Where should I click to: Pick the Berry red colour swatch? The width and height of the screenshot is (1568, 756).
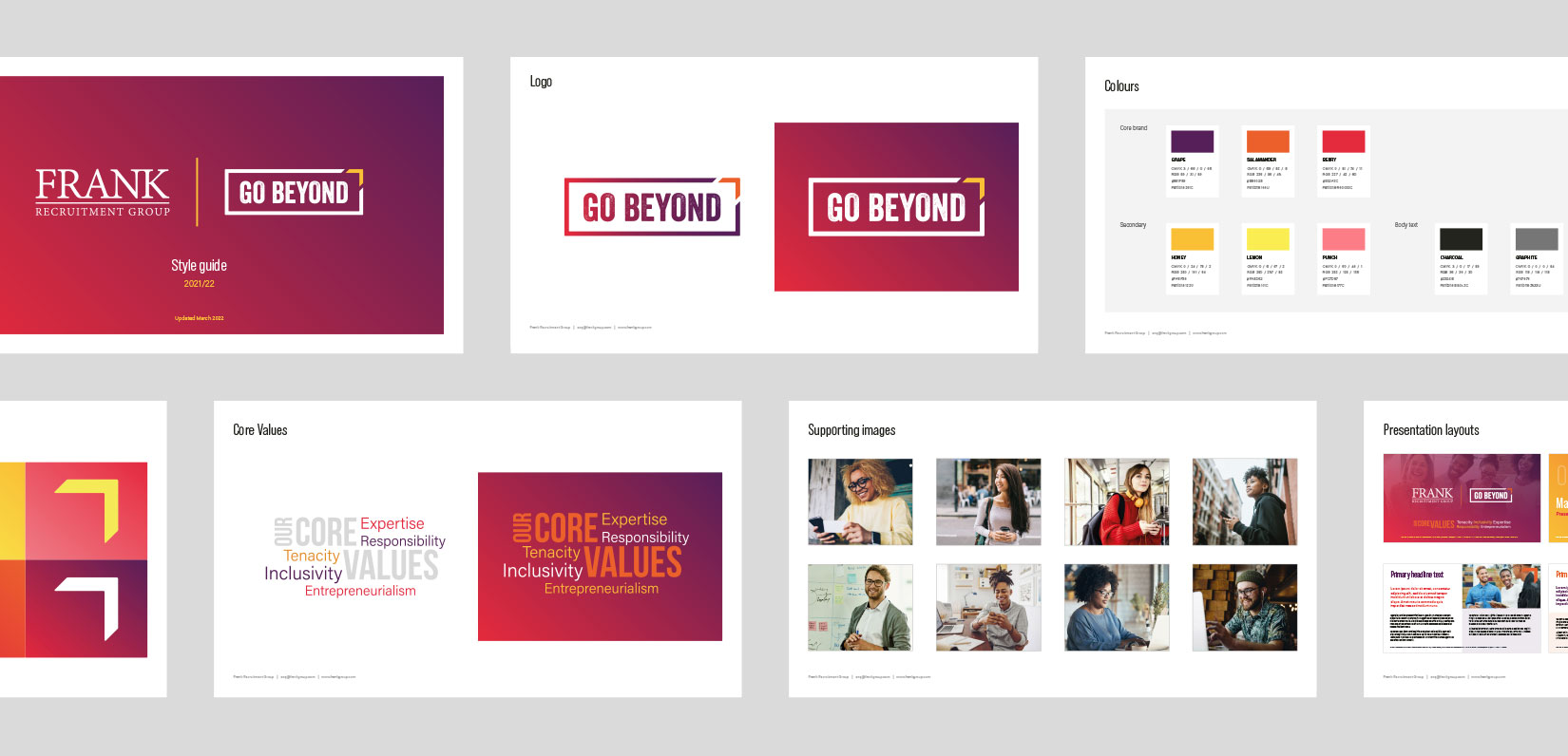(1343, 142)
